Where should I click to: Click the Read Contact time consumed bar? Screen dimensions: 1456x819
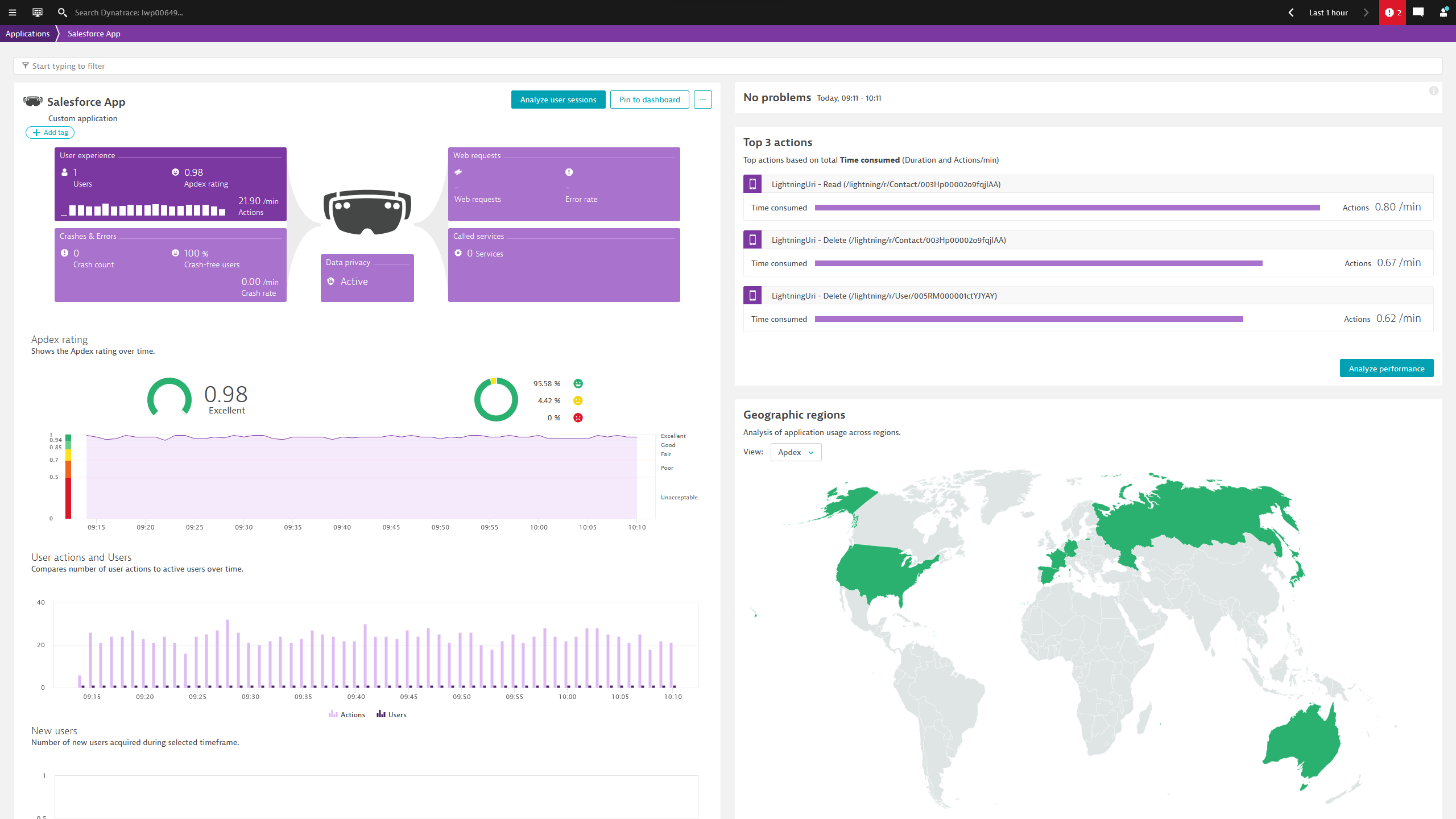click(x=1067, y=208)
